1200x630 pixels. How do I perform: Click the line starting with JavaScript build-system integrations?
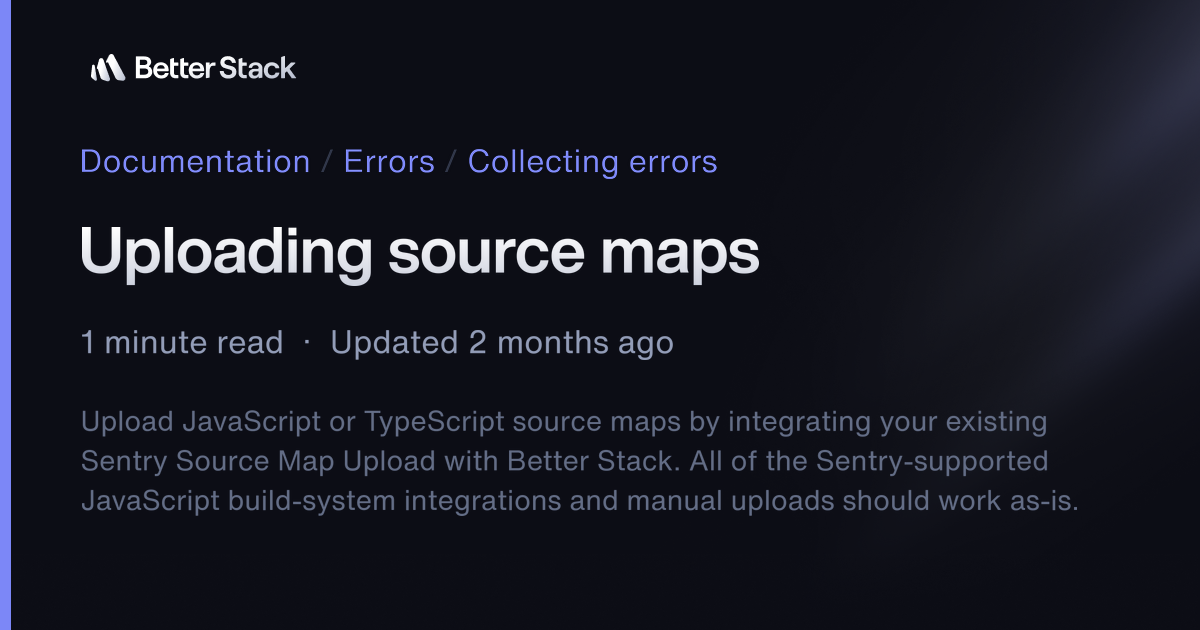580,501
